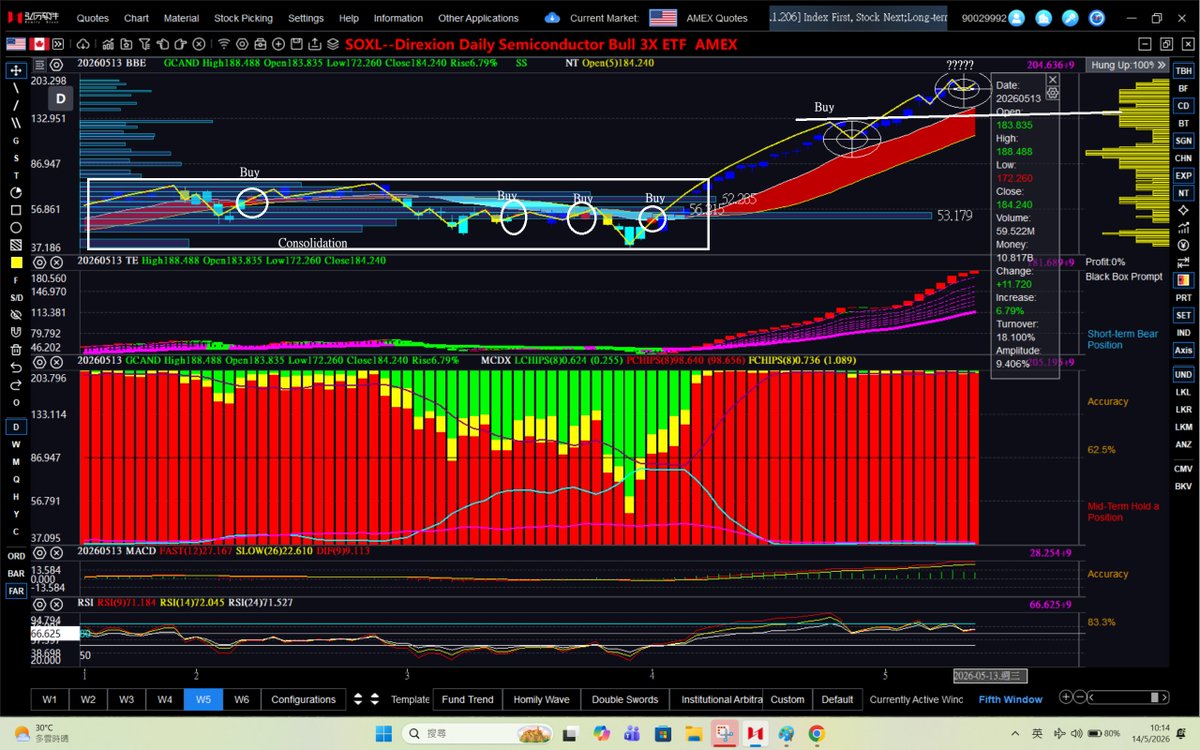Click the circled plus add icon in toolbar
The height and width of the screenshot is (750, 1200).
click(277, 45)
